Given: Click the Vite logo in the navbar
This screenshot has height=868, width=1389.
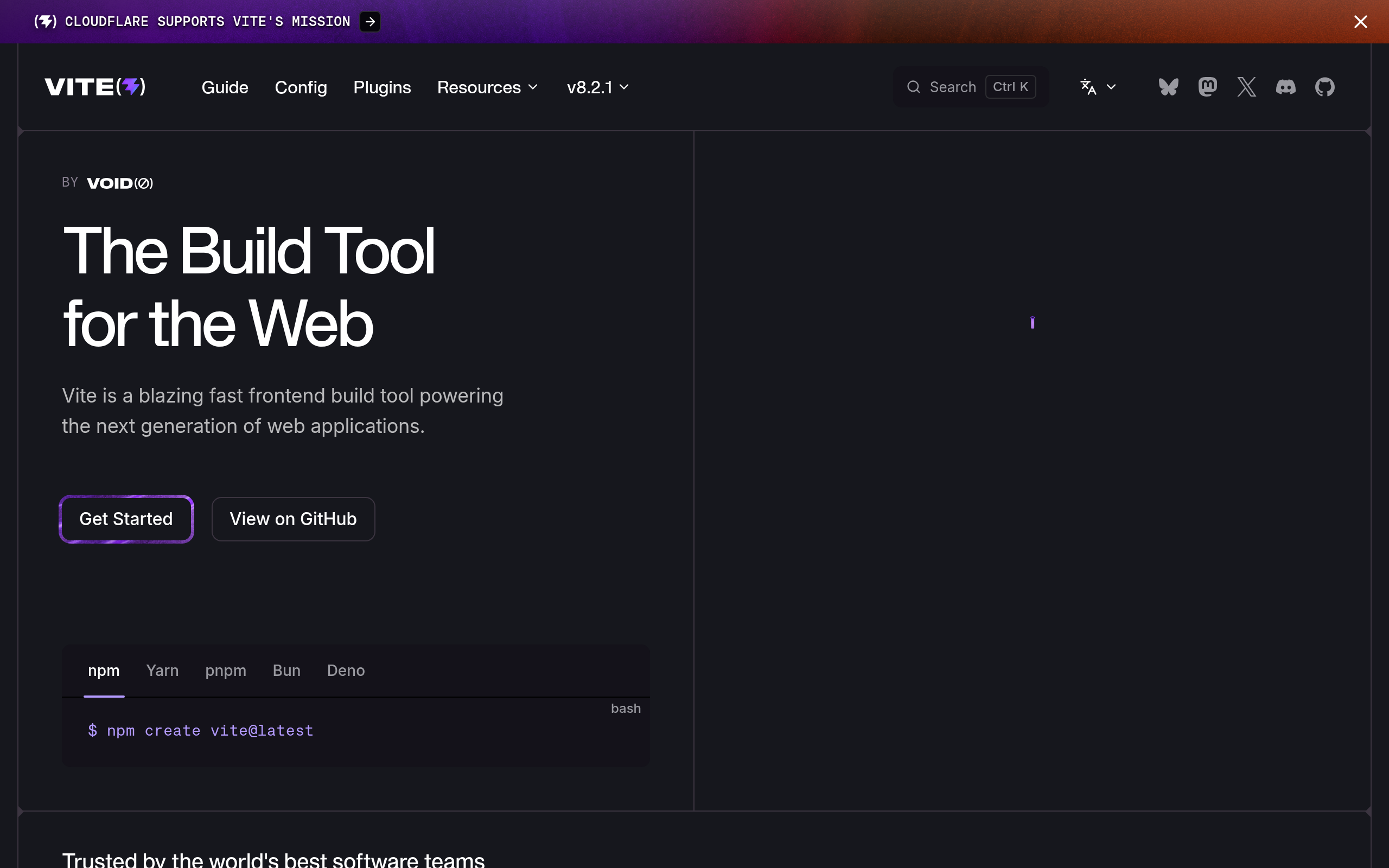Looking at the screenshot, I should pos(95,87).
